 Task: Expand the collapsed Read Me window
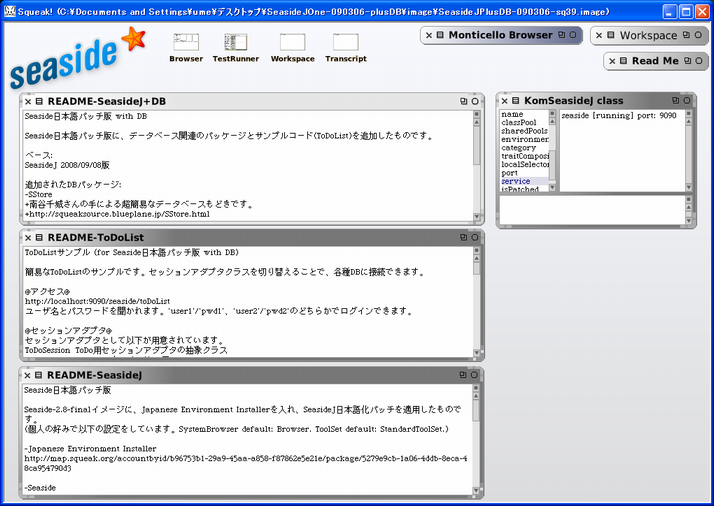688,61
